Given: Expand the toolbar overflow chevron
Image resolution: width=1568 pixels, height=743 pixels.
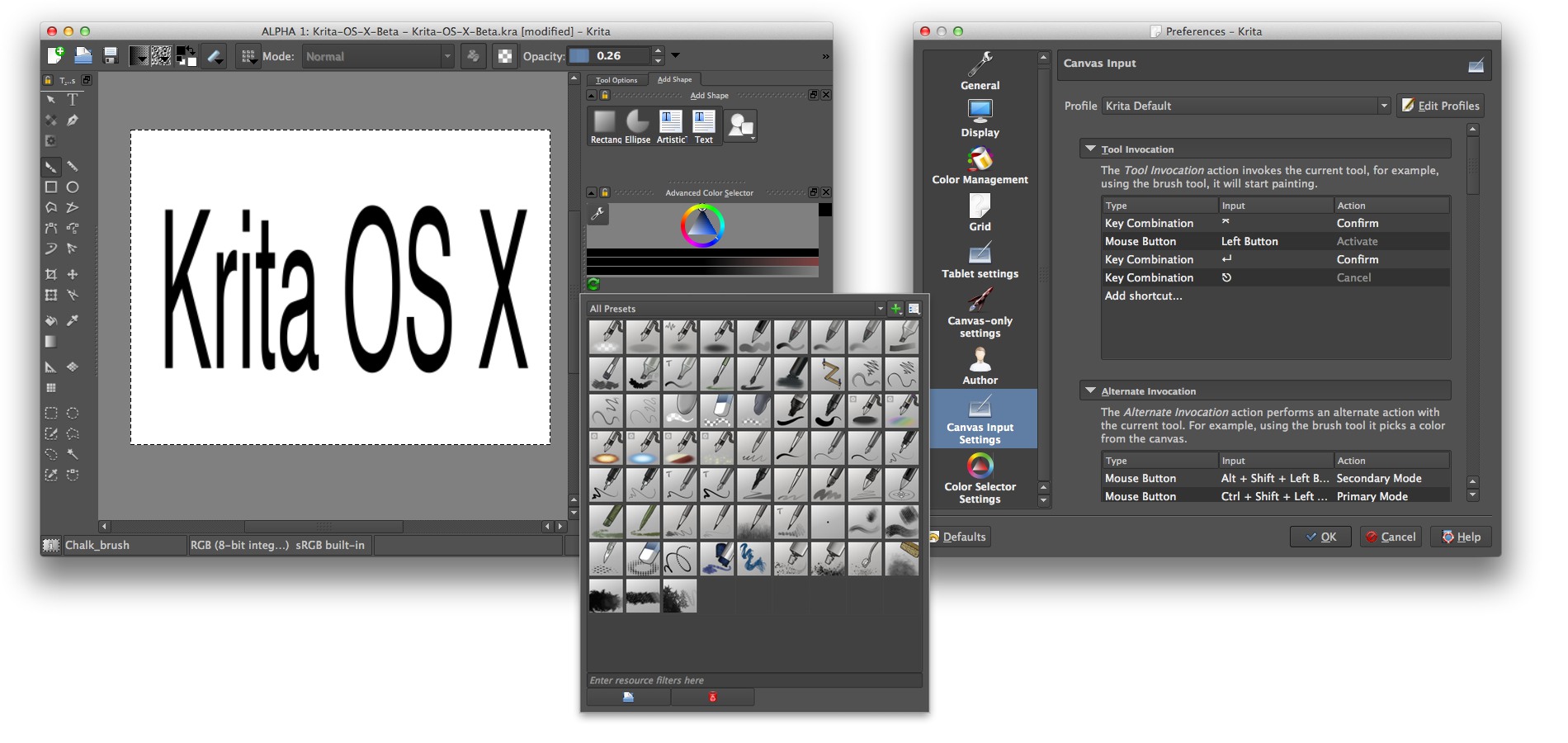Looking at the screenshot, I should (825, 56).
